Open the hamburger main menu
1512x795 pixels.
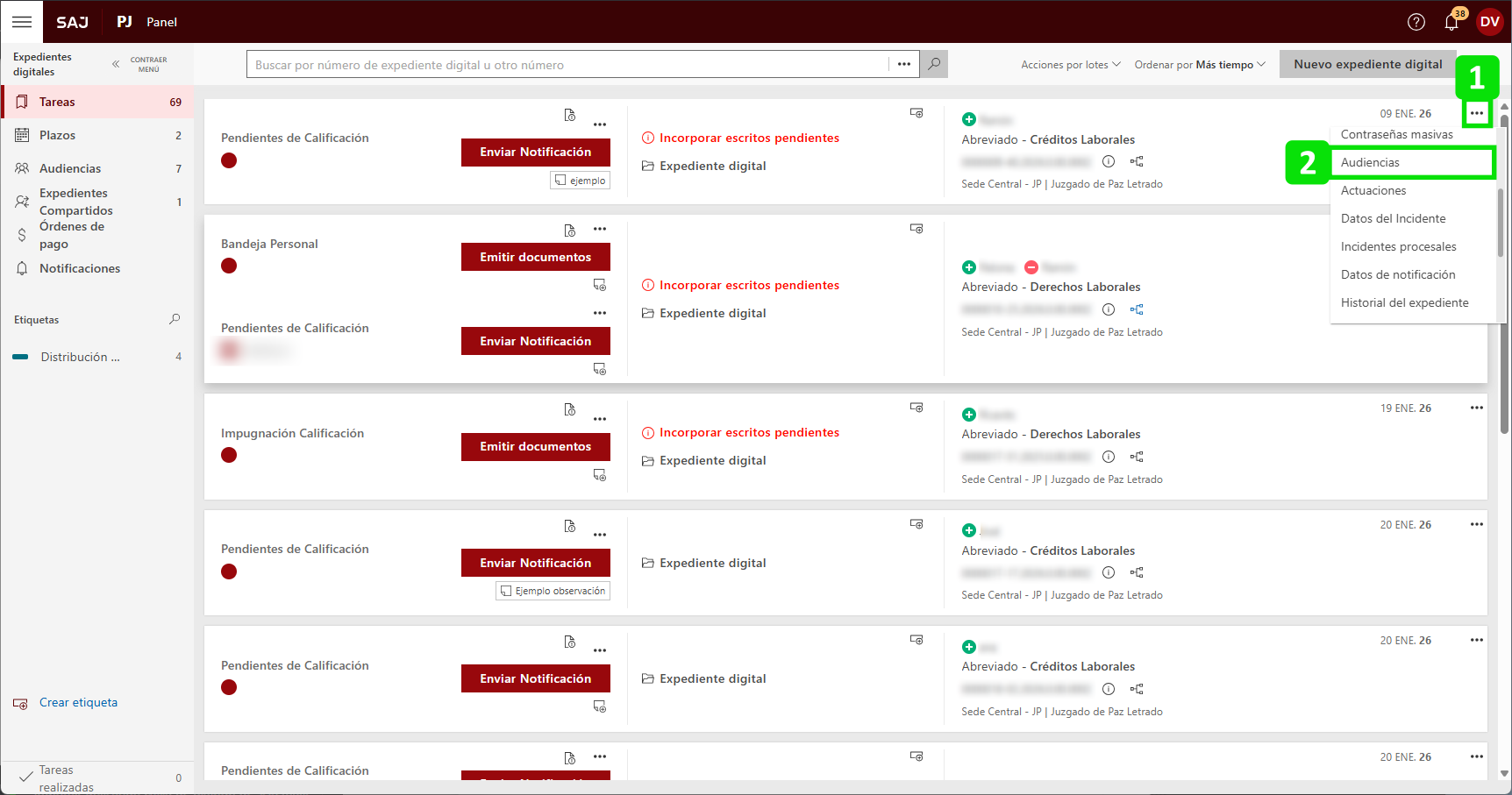pos(22,22)
